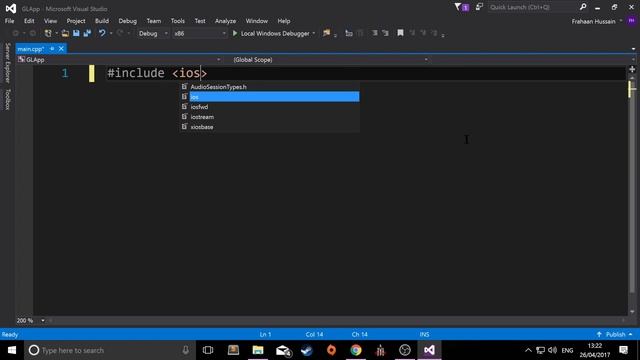640x360 pixels.
Task: Open the Build menu
Action: click(x=102, y=21)
